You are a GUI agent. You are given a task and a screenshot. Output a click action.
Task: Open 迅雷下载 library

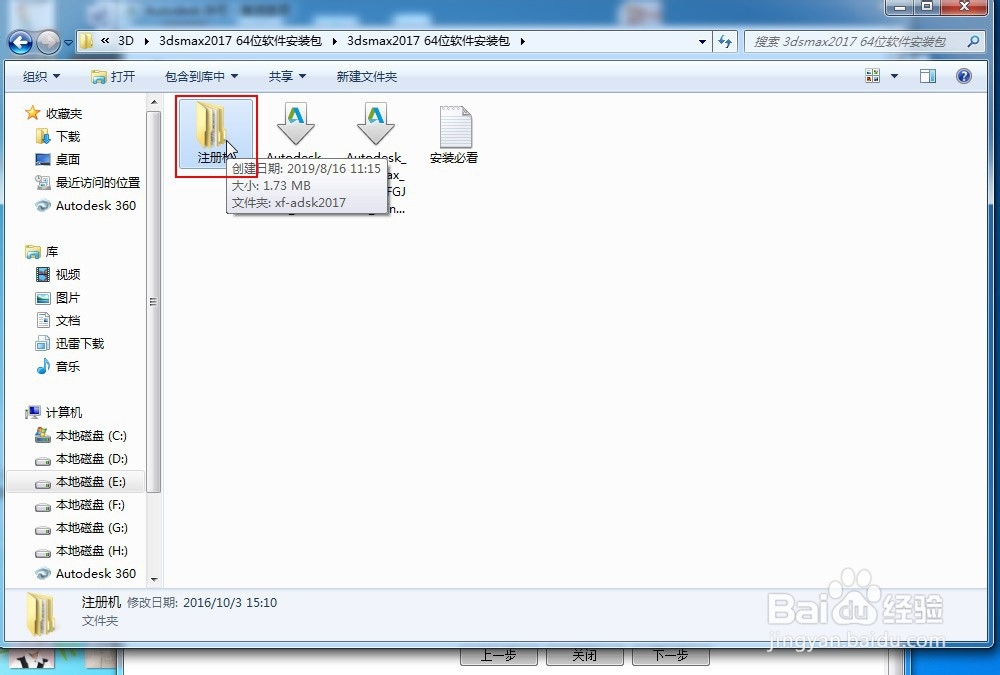(80, 343)
